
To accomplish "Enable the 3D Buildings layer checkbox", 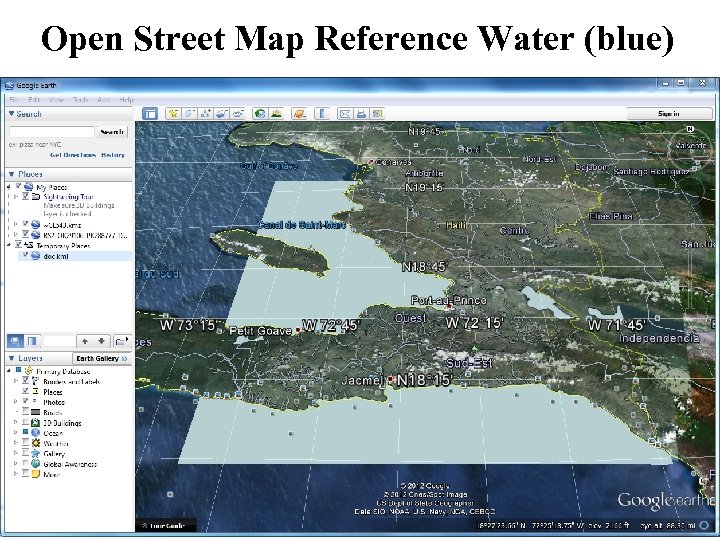I will 25,422.
